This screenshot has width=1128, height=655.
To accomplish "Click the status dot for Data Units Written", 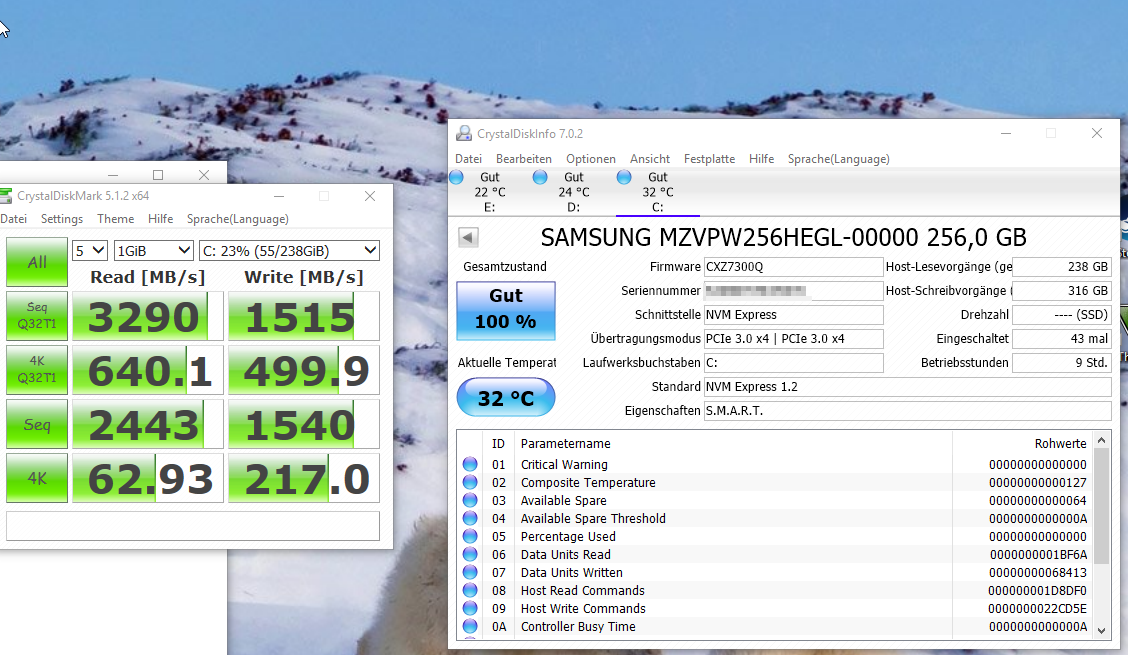I will click(470, 572).
